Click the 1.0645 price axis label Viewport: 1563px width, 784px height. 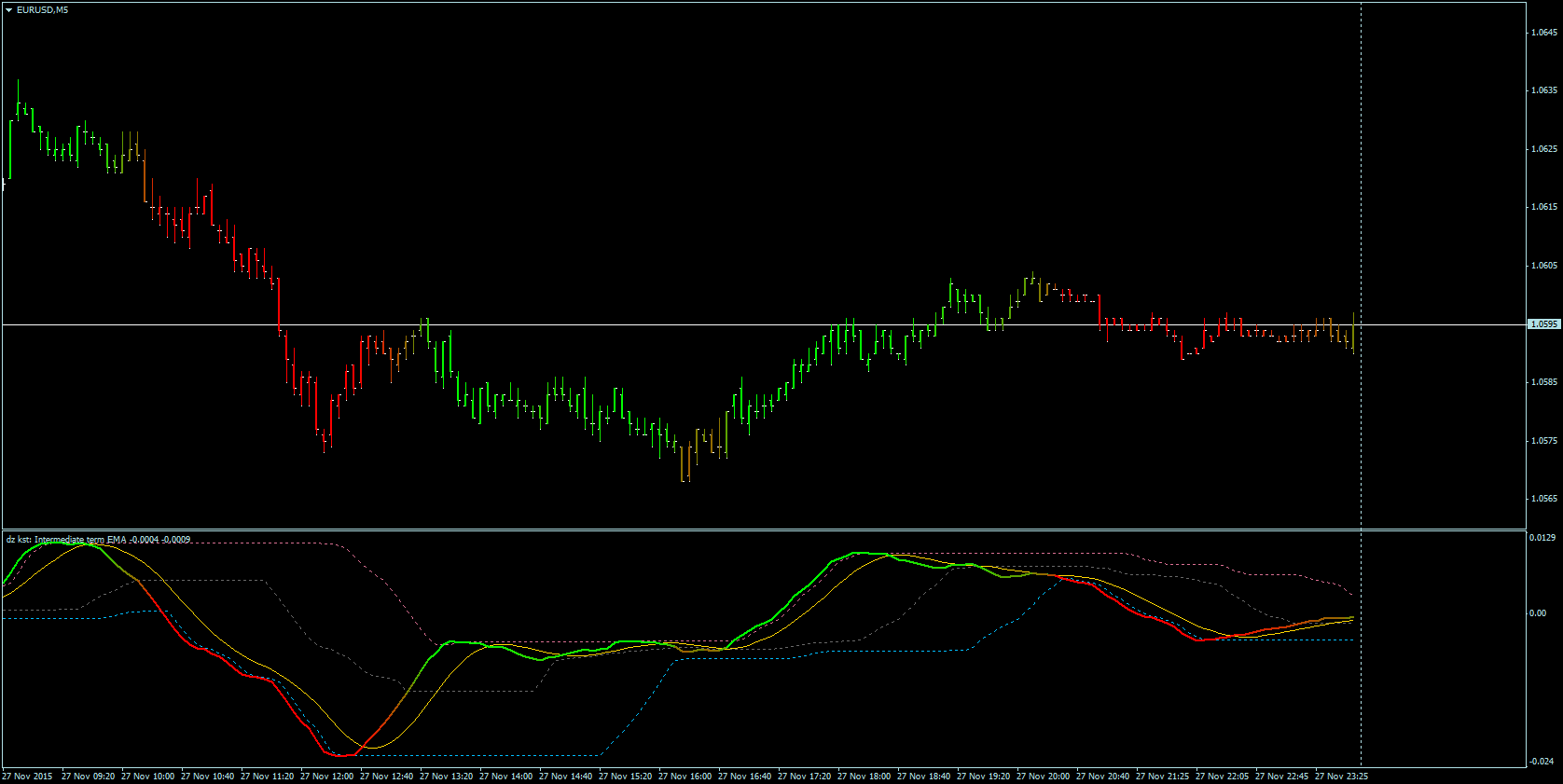coord(1544,33)
